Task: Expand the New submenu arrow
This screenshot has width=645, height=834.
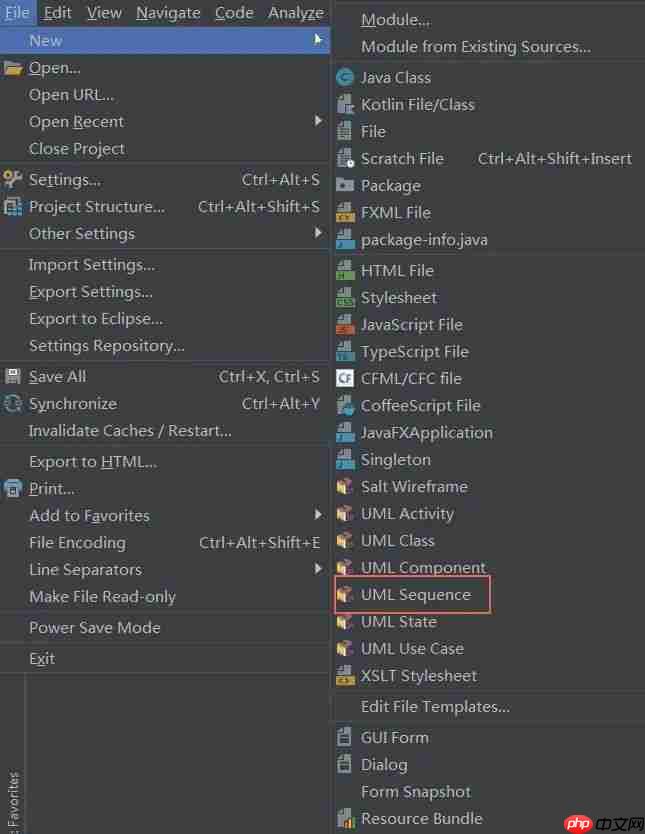Action: [x=318, y=40]
